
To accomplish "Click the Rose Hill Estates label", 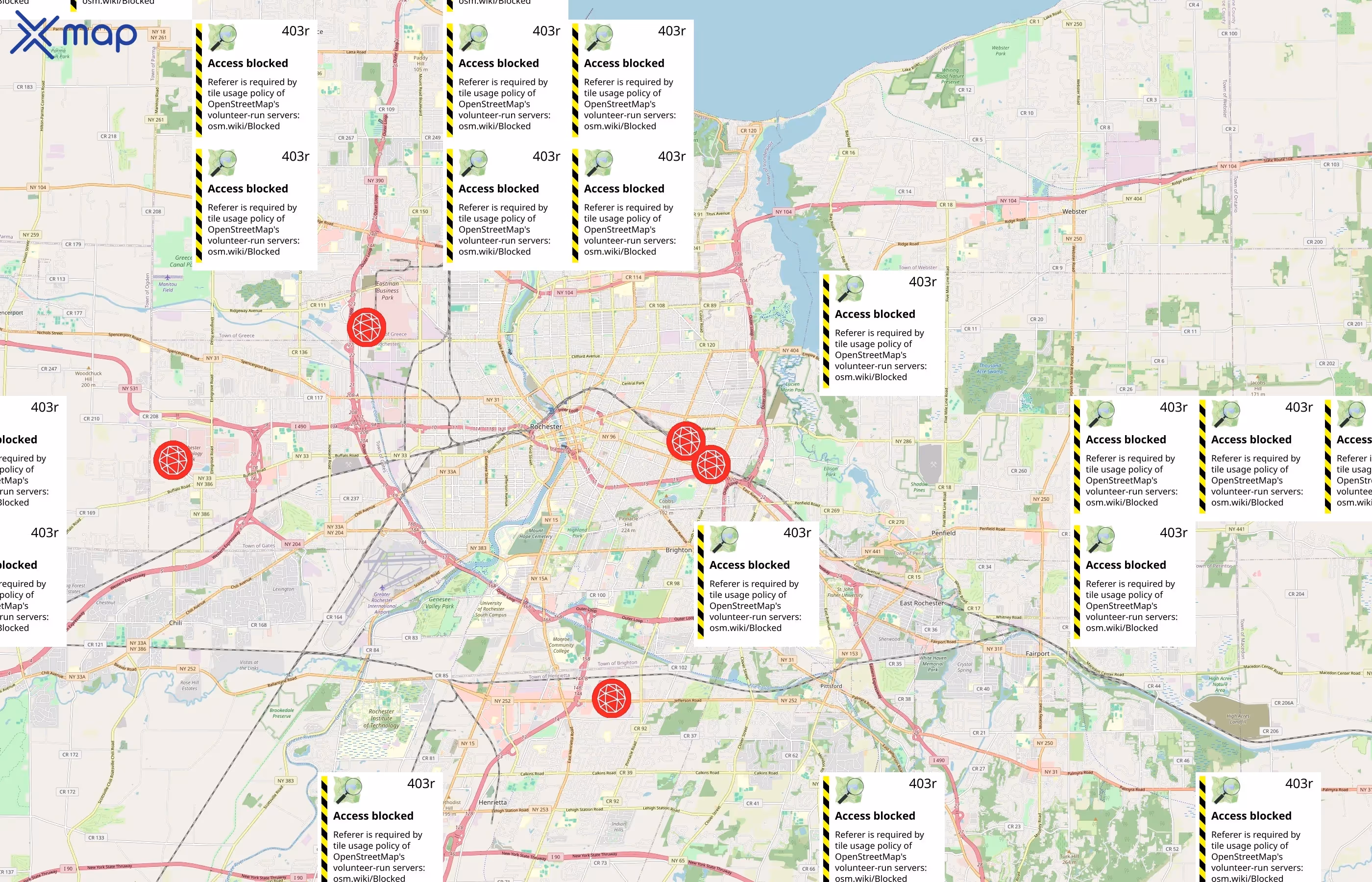I will (x=190, y=685).
